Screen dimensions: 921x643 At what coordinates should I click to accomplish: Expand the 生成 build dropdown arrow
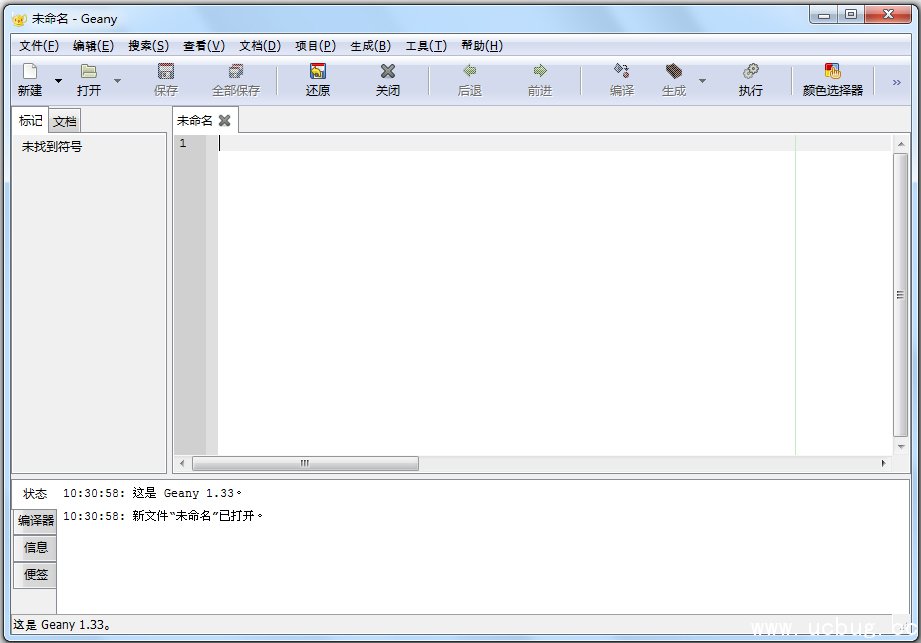coord(702,80)
